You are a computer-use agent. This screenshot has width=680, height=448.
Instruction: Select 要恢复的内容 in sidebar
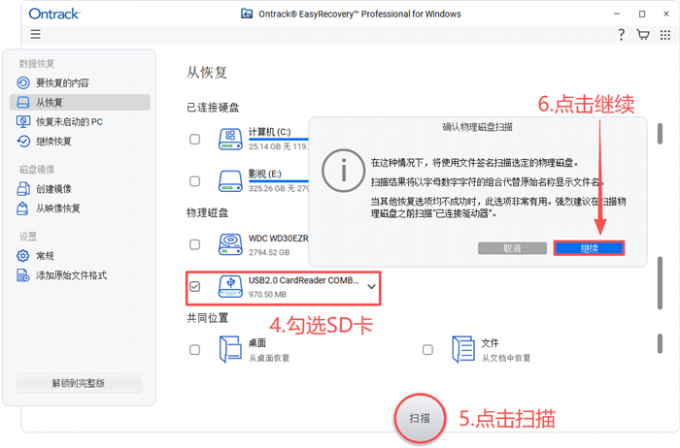pyautogui.click(x=80, y=82)
